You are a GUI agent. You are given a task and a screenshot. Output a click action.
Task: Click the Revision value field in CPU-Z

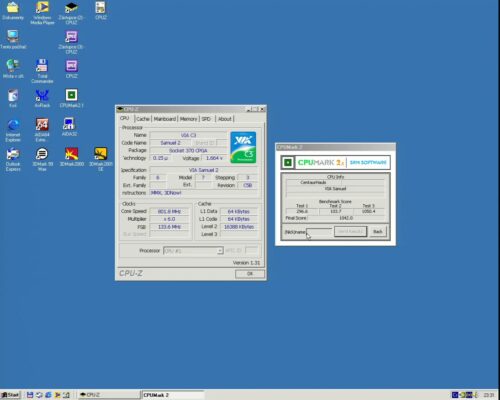point(248,185)
